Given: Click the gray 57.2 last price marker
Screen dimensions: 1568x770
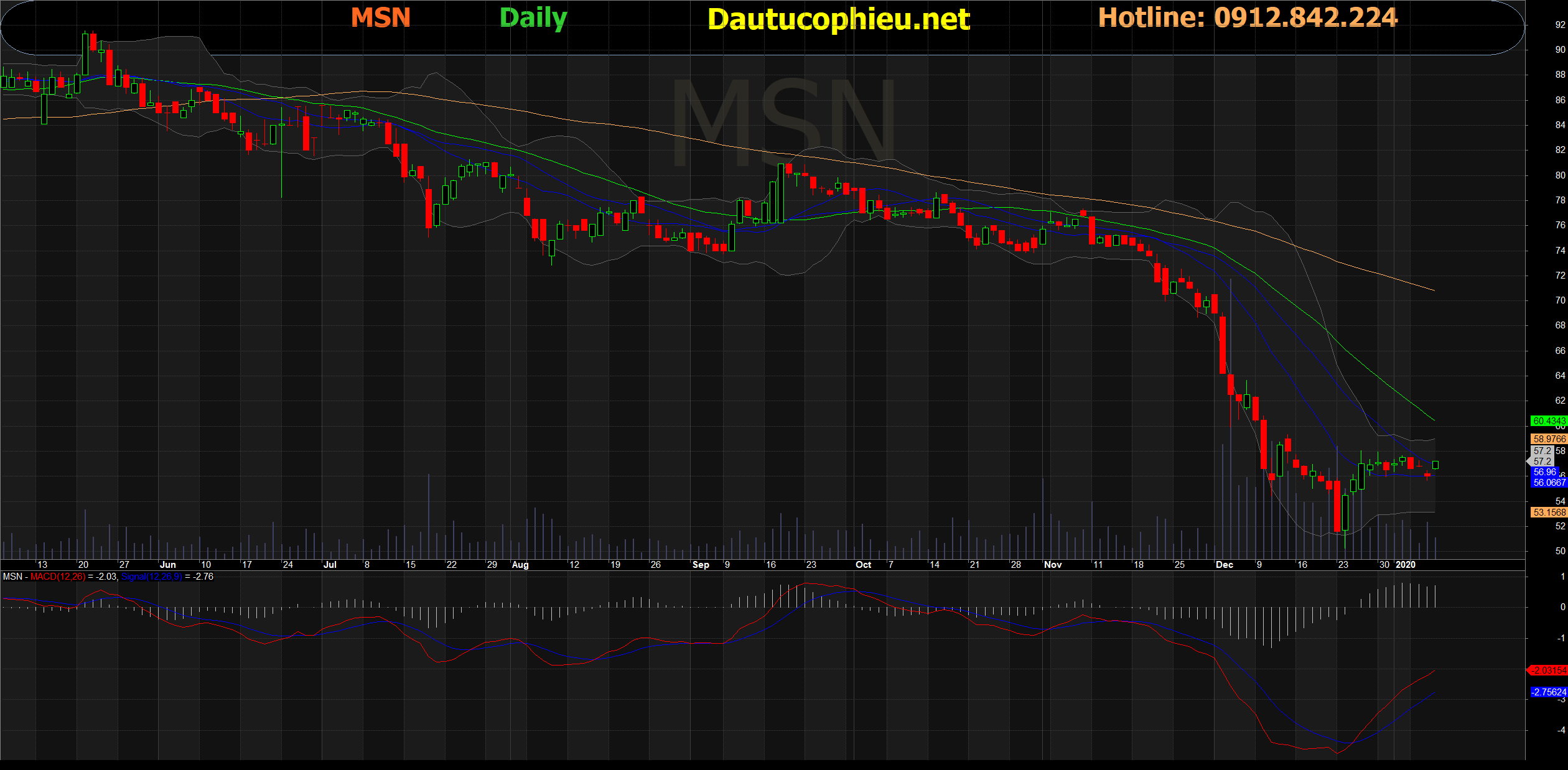Looking at the screenshot, I should 1542,462.
